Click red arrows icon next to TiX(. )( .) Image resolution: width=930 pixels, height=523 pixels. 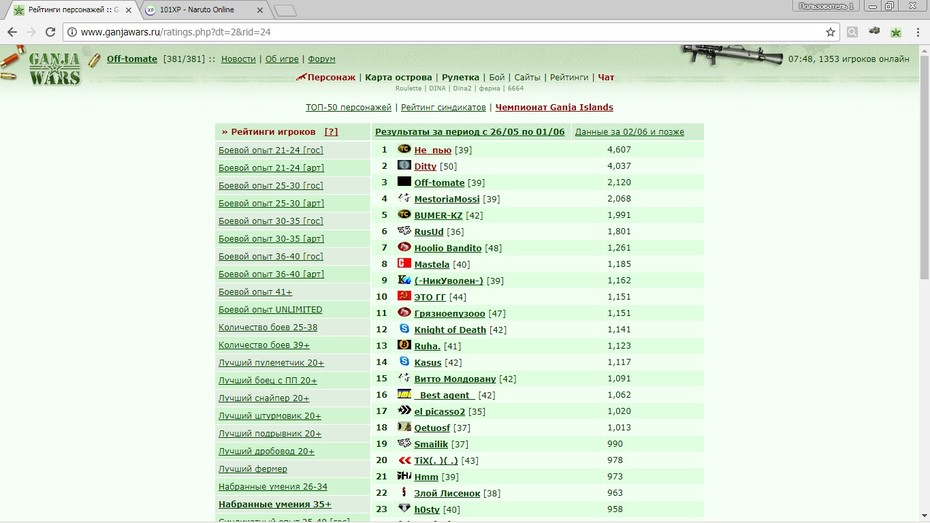pyautogui.click(x=404, y=460)
